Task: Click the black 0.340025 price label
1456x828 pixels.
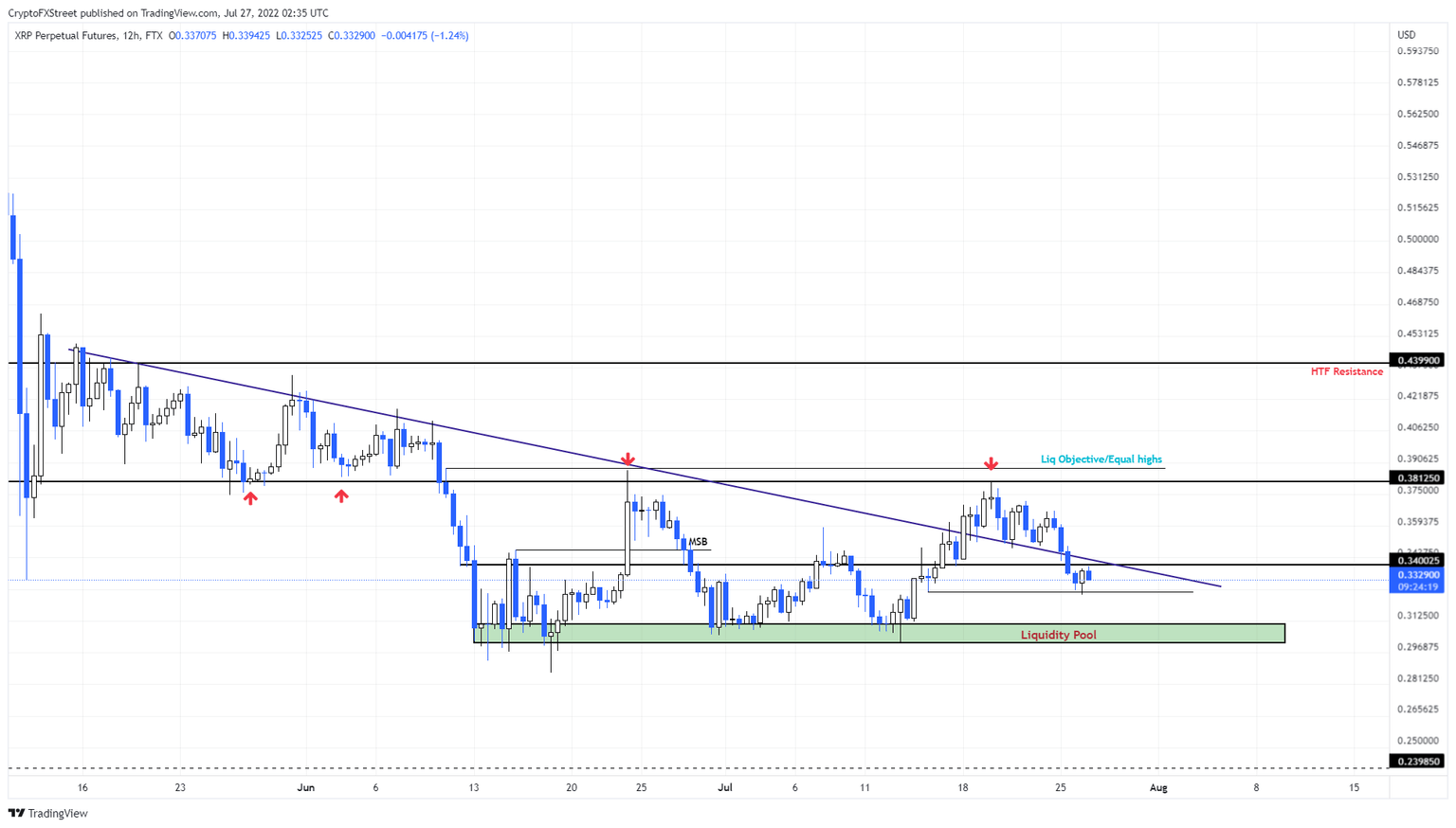Action: coord(1417,560)
